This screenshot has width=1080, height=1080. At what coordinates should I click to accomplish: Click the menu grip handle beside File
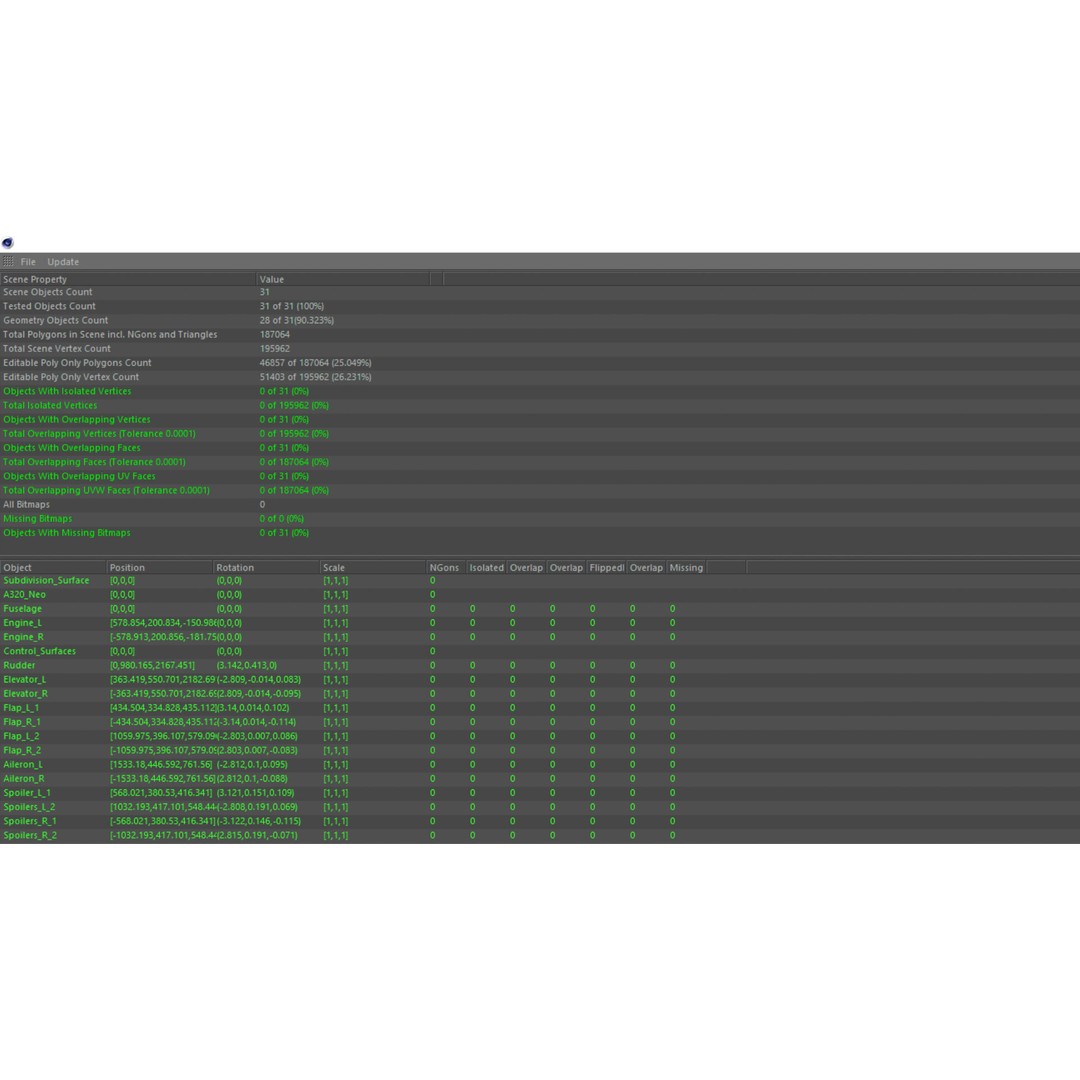(x=8, y=262)
